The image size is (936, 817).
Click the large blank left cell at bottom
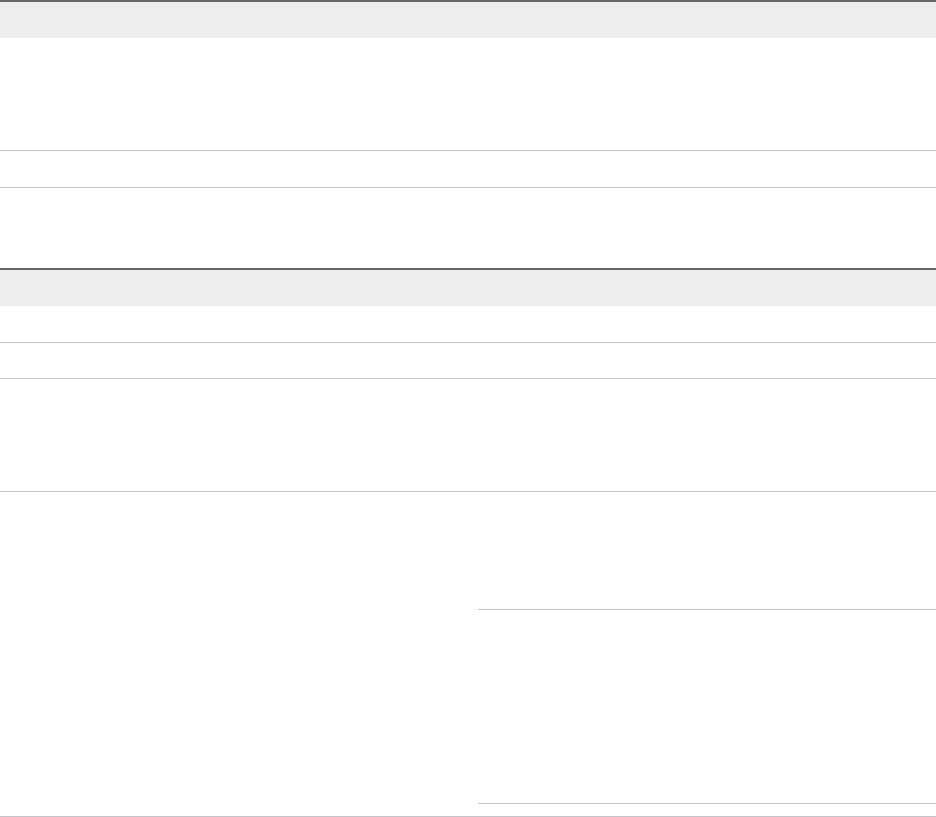click(238, 654)
